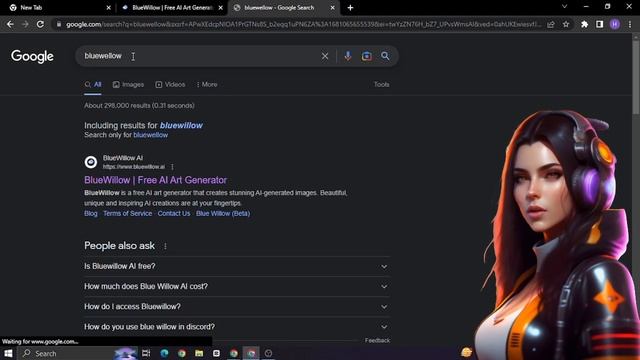Open Chrome's three-dot menu

click(630, 24)
